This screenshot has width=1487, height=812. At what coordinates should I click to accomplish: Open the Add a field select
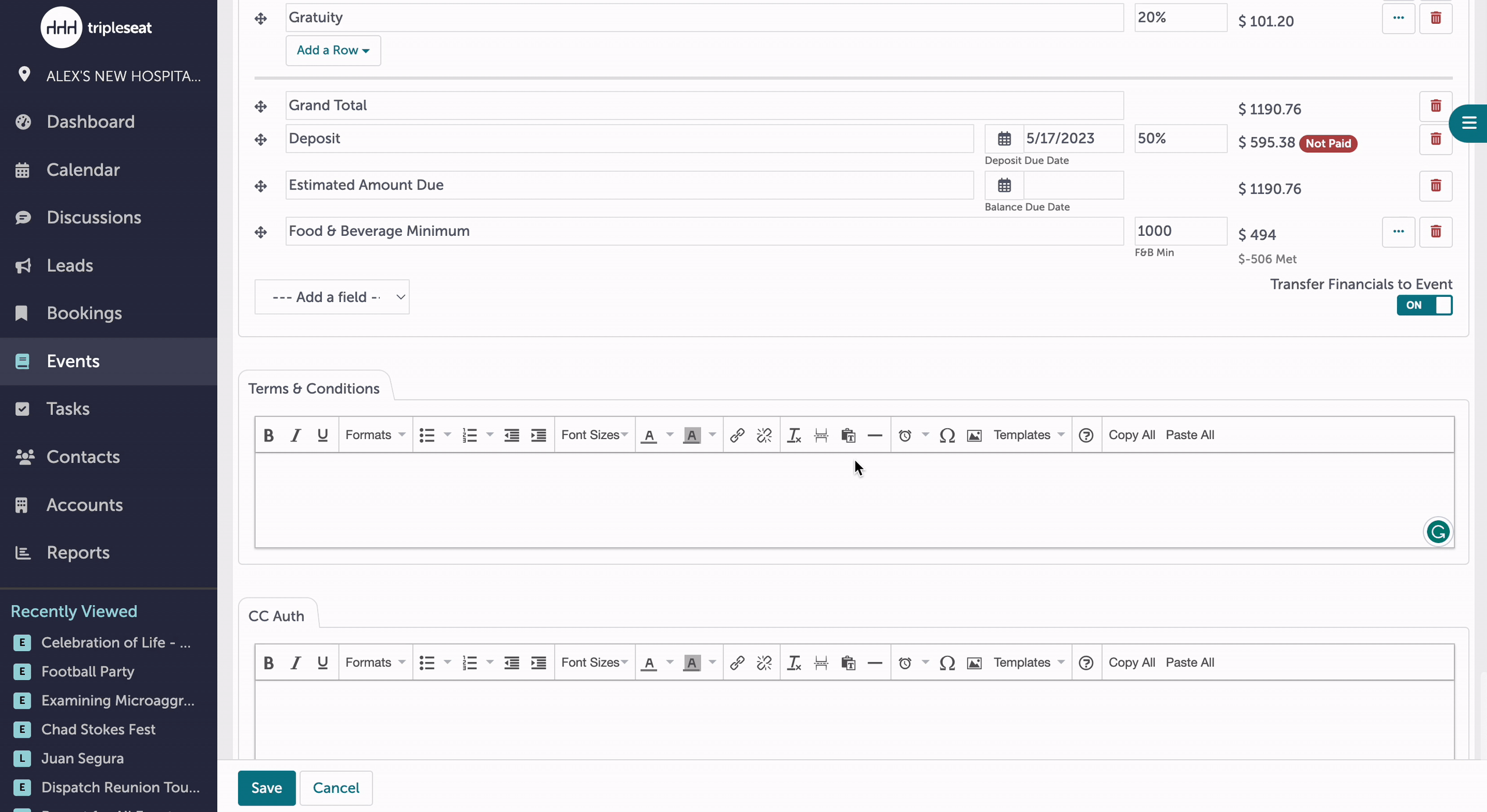pos(332,297)
